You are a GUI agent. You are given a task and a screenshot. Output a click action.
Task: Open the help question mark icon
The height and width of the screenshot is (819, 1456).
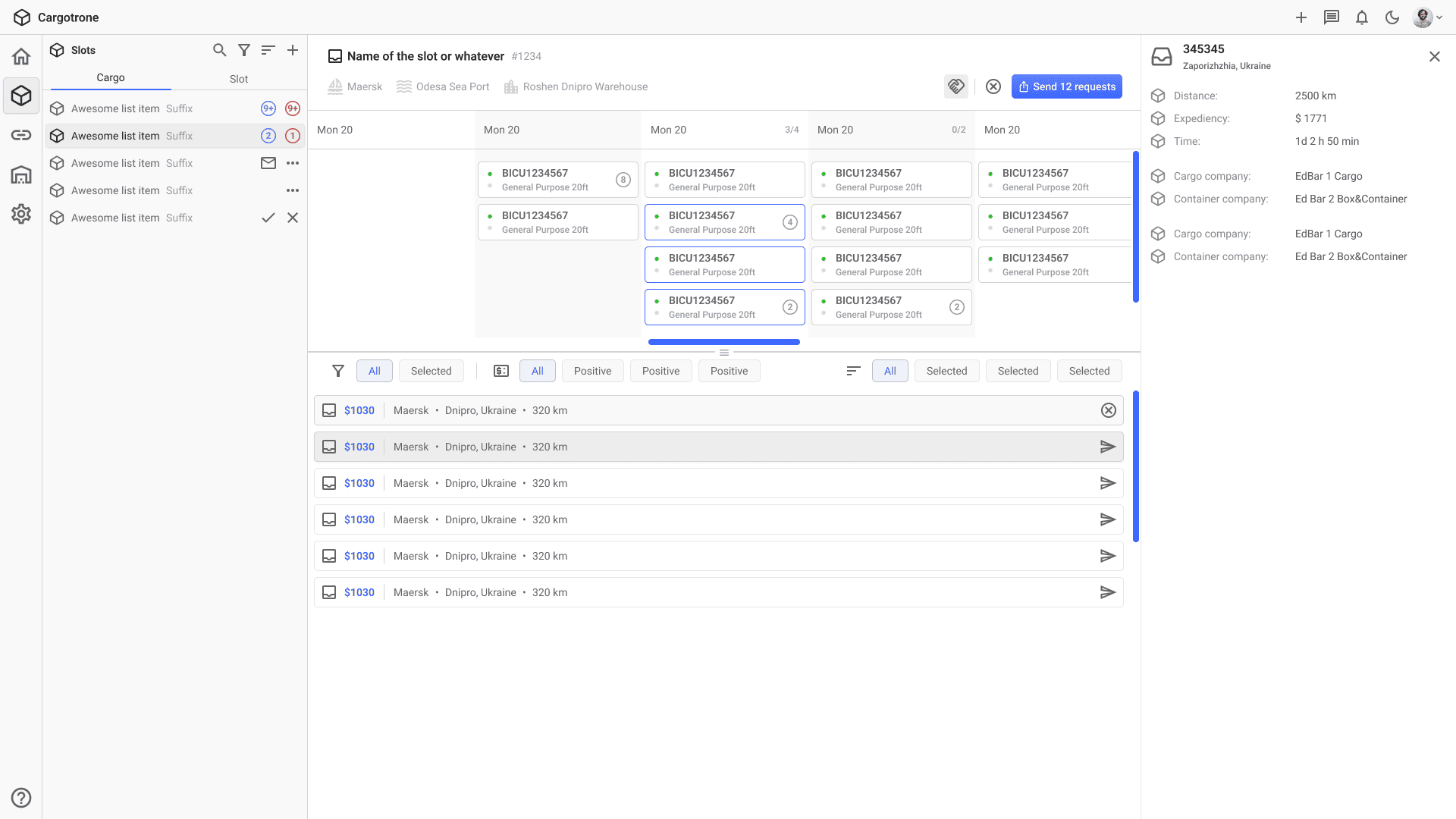(x=21, y=798)
